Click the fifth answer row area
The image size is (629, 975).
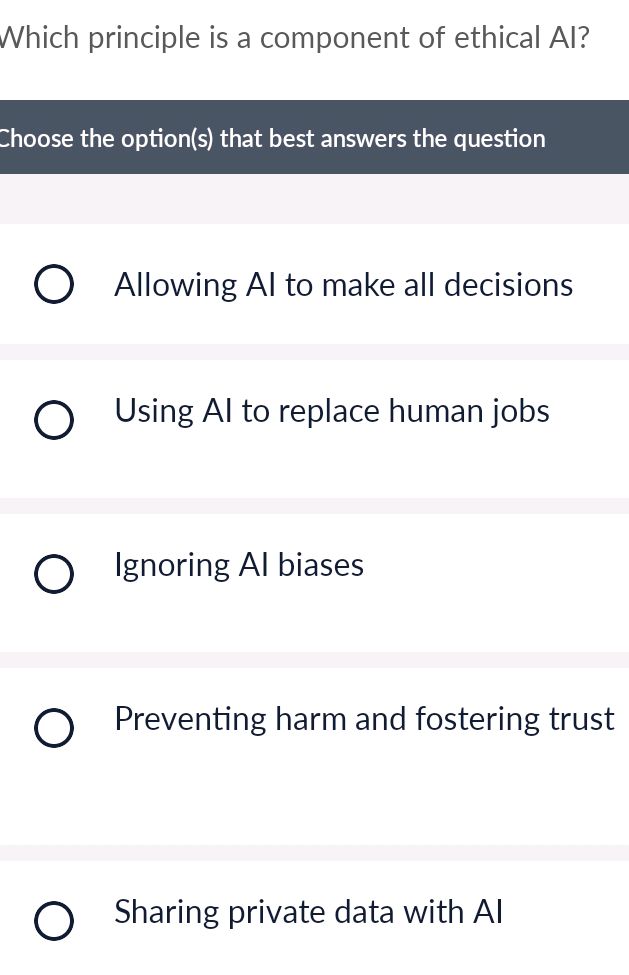click(314, 915)
